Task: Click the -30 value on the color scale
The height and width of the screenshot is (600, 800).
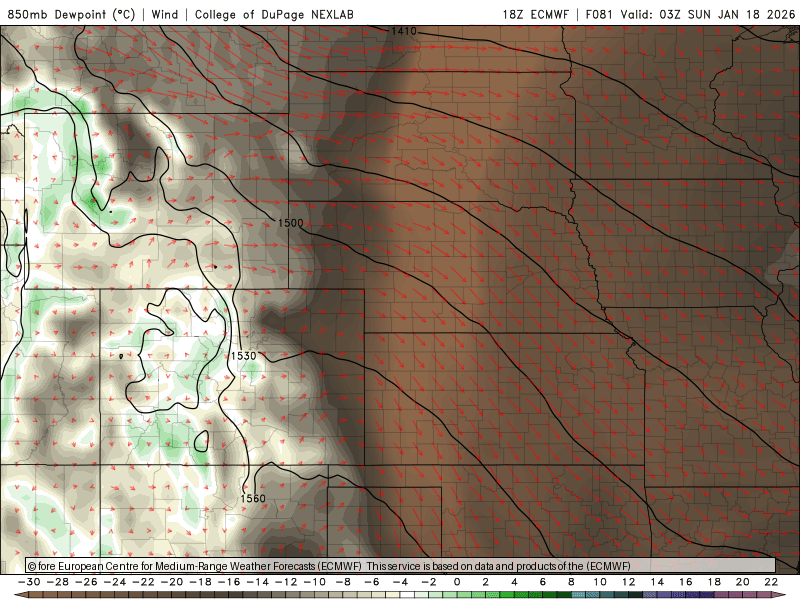Action: tap(29, 582)
